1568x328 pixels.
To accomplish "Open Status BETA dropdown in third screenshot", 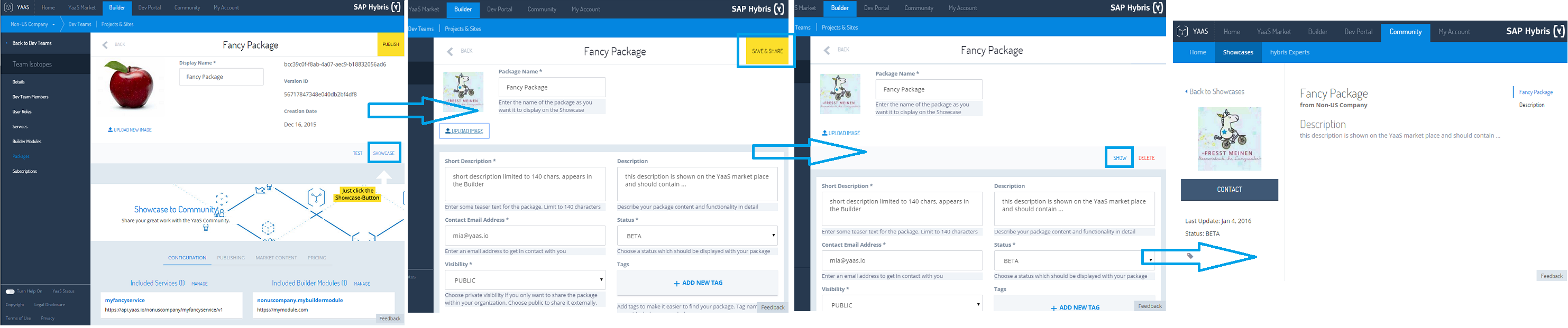I will (1075, 260).
